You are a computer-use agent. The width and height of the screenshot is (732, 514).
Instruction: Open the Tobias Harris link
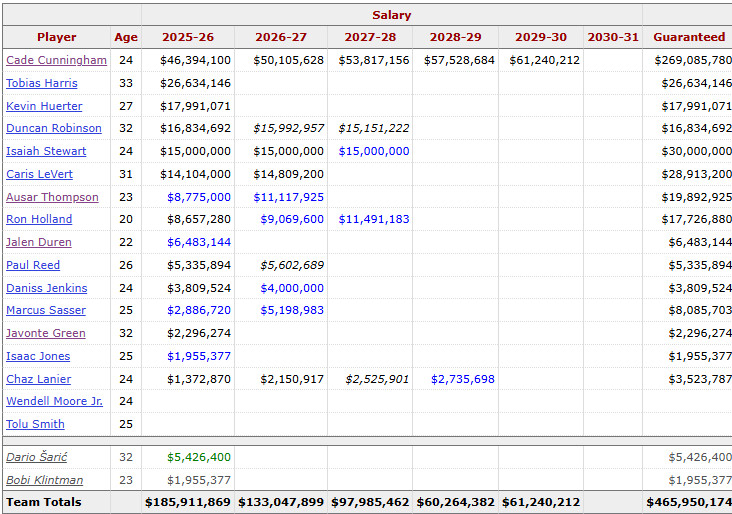[x=42, y=83]
